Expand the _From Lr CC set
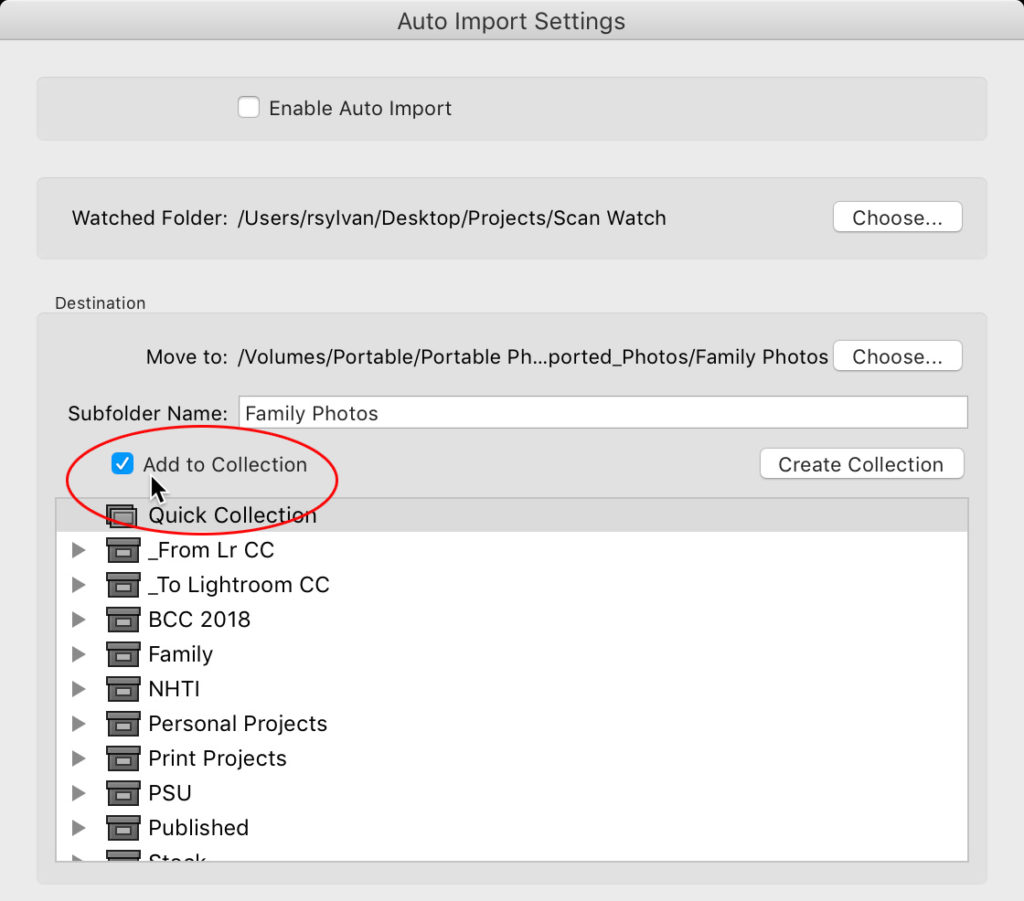Image resolution: width=1024 pixels, height=901 pixels. point(78,550)
